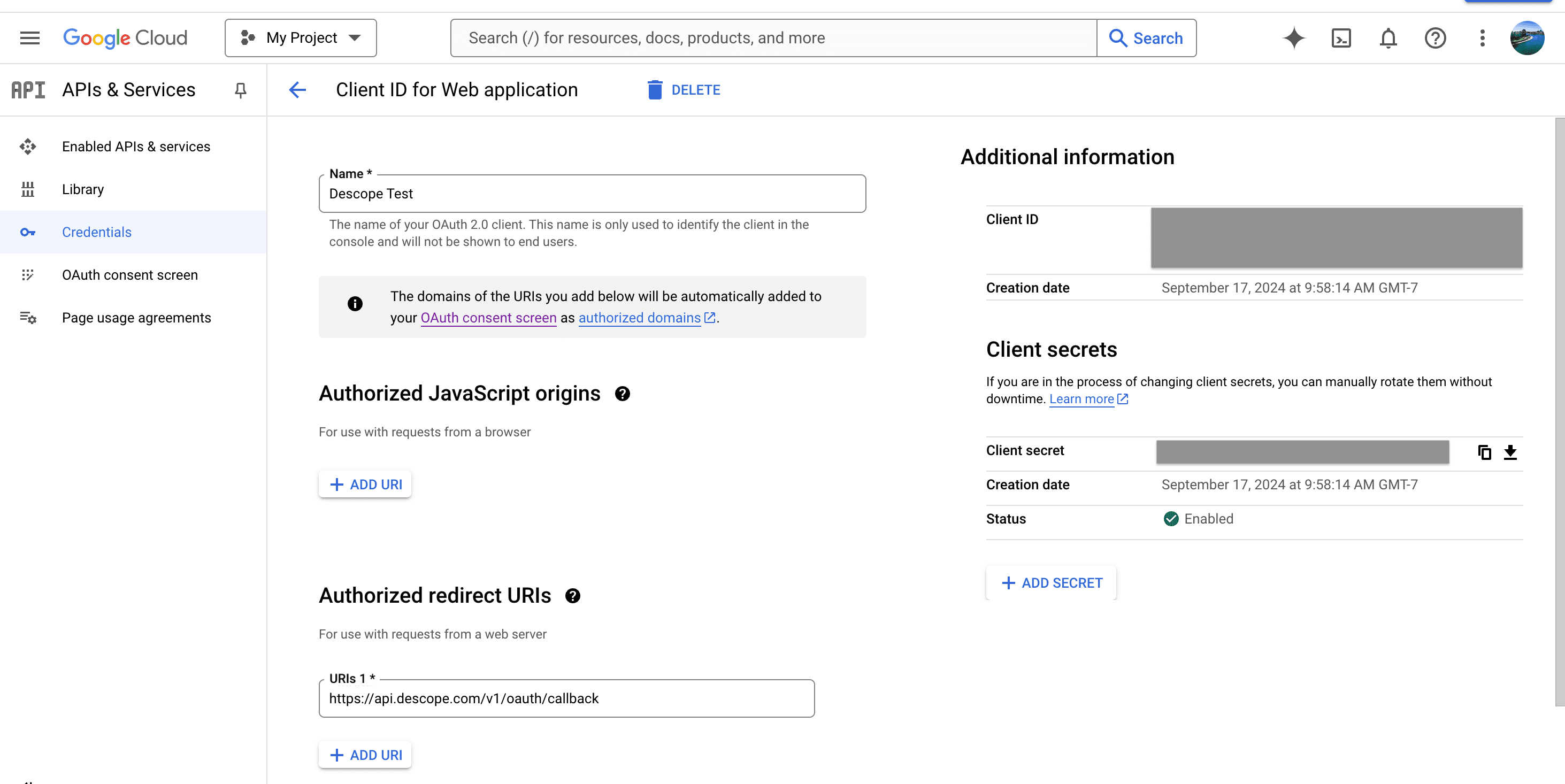
Task: Click ADD SECRET button to create new secret
Action: 1052,582
